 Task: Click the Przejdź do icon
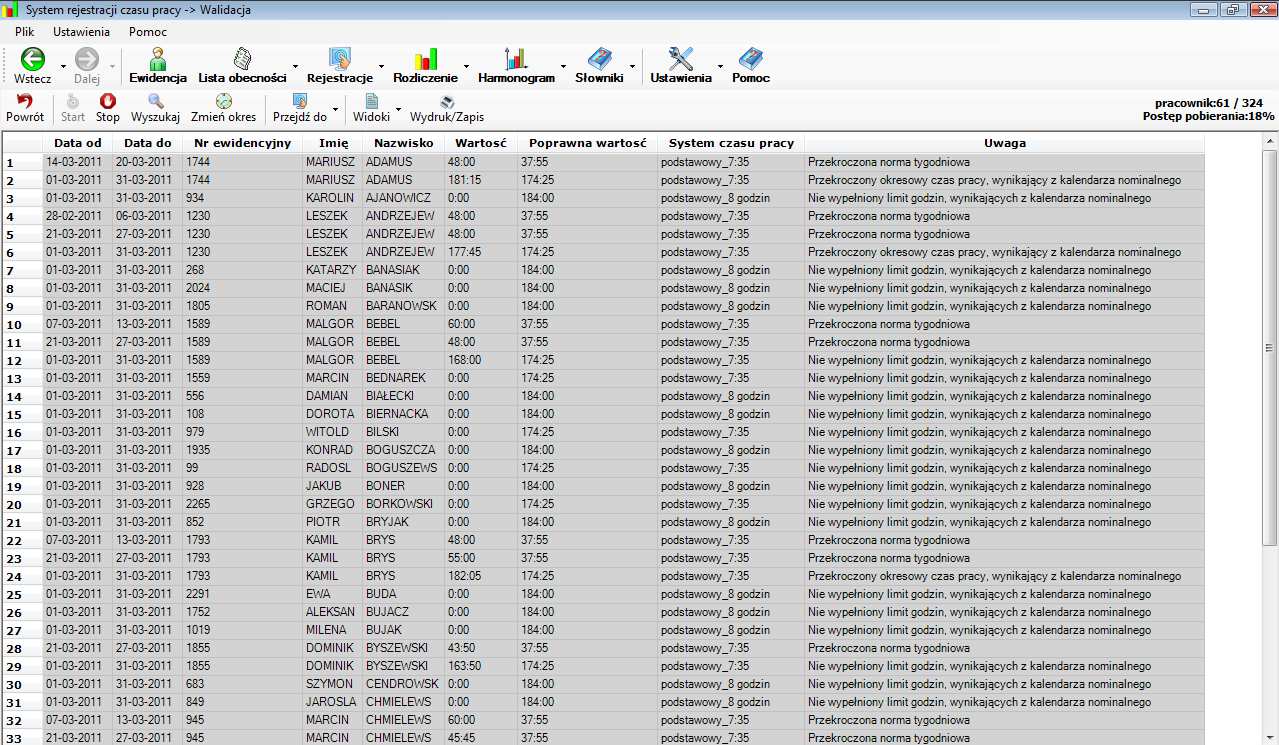(x=300, y=108)
